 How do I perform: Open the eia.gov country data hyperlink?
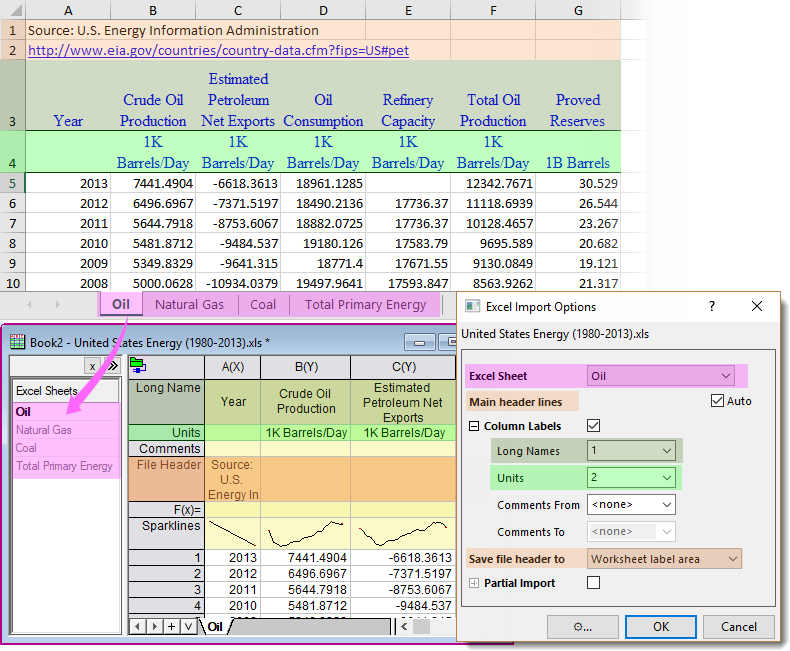[x=218, y=50]
